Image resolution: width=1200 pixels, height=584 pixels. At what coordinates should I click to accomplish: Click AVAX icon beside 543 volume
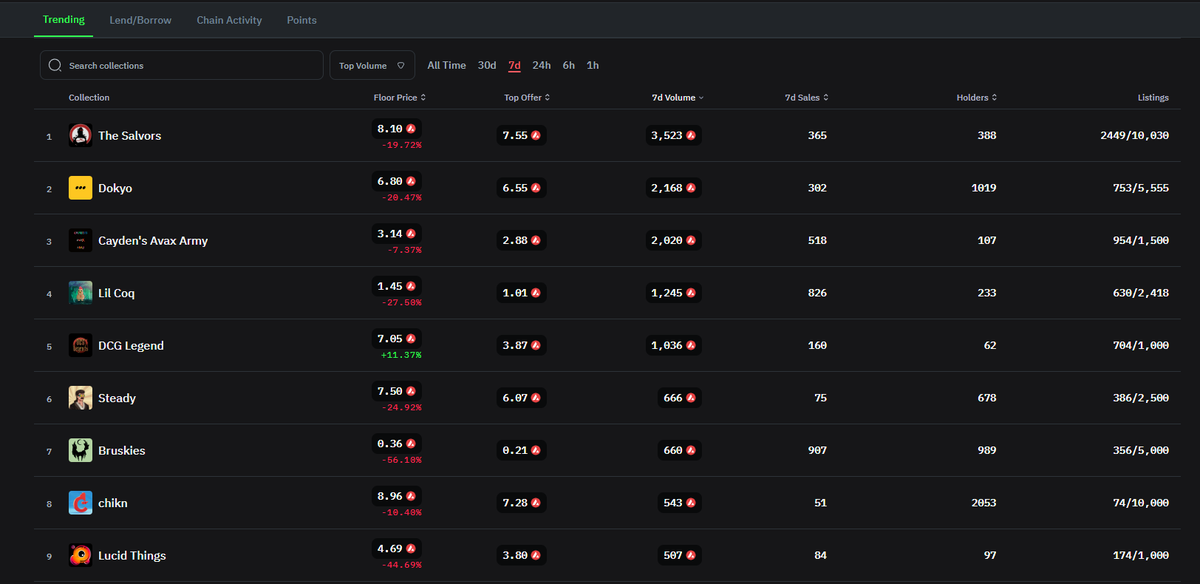[691, 503]
